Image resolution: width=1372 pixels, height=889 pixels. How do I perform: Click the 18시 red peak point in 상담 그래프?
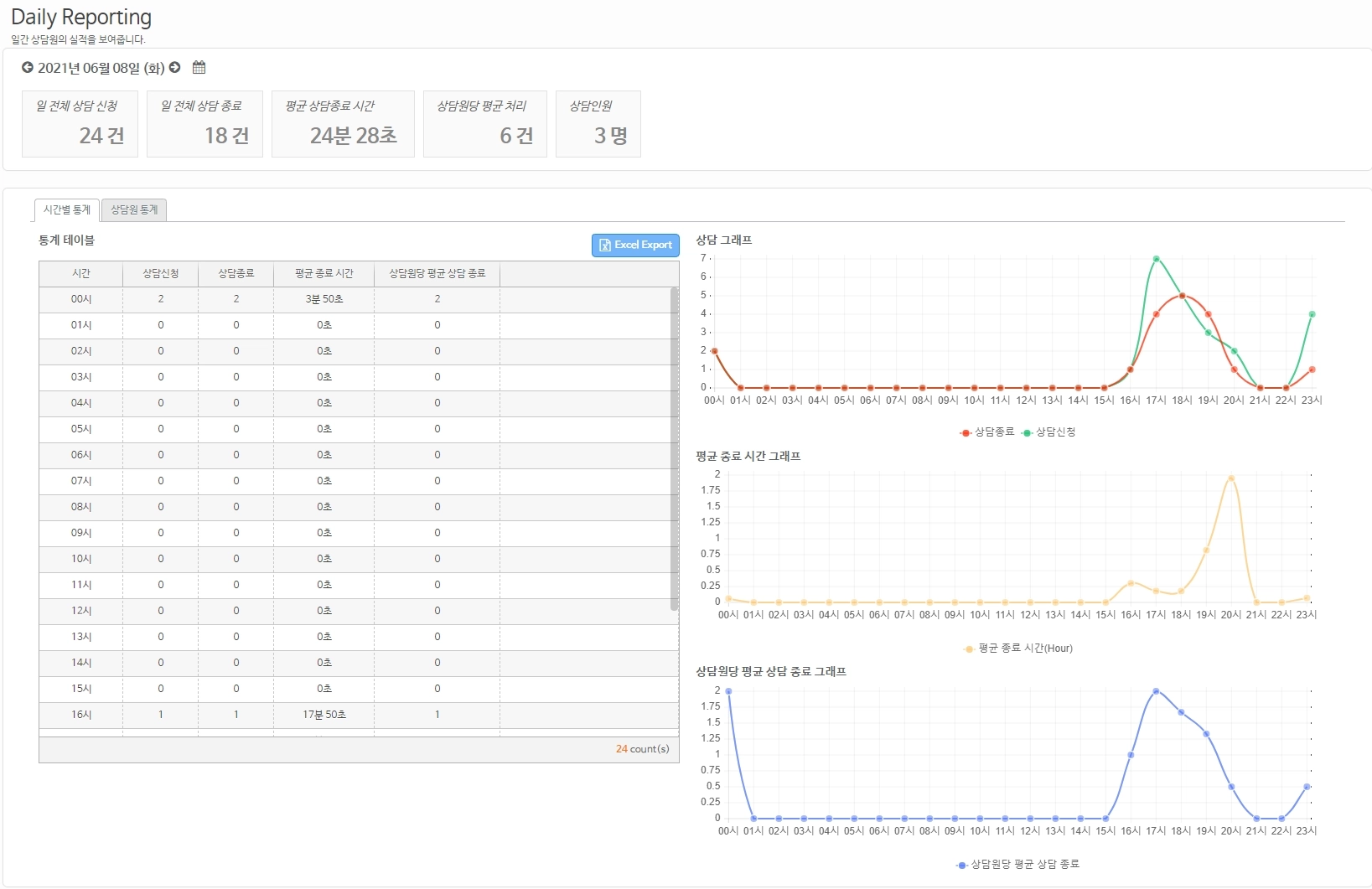[1183, 296]
